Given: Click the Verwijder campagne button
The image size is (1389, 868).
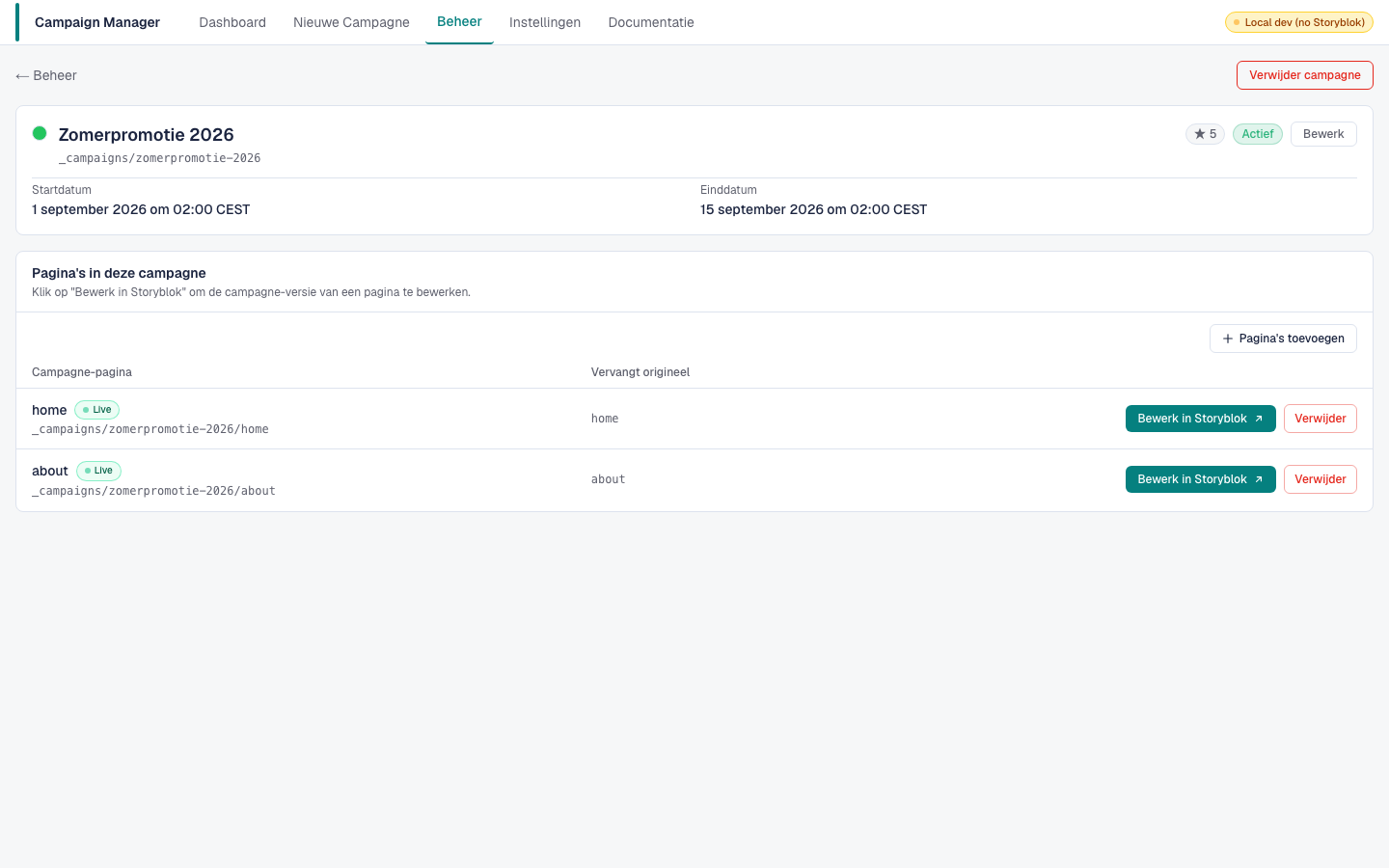Looking at the screenshot, I should (1304, 75).
